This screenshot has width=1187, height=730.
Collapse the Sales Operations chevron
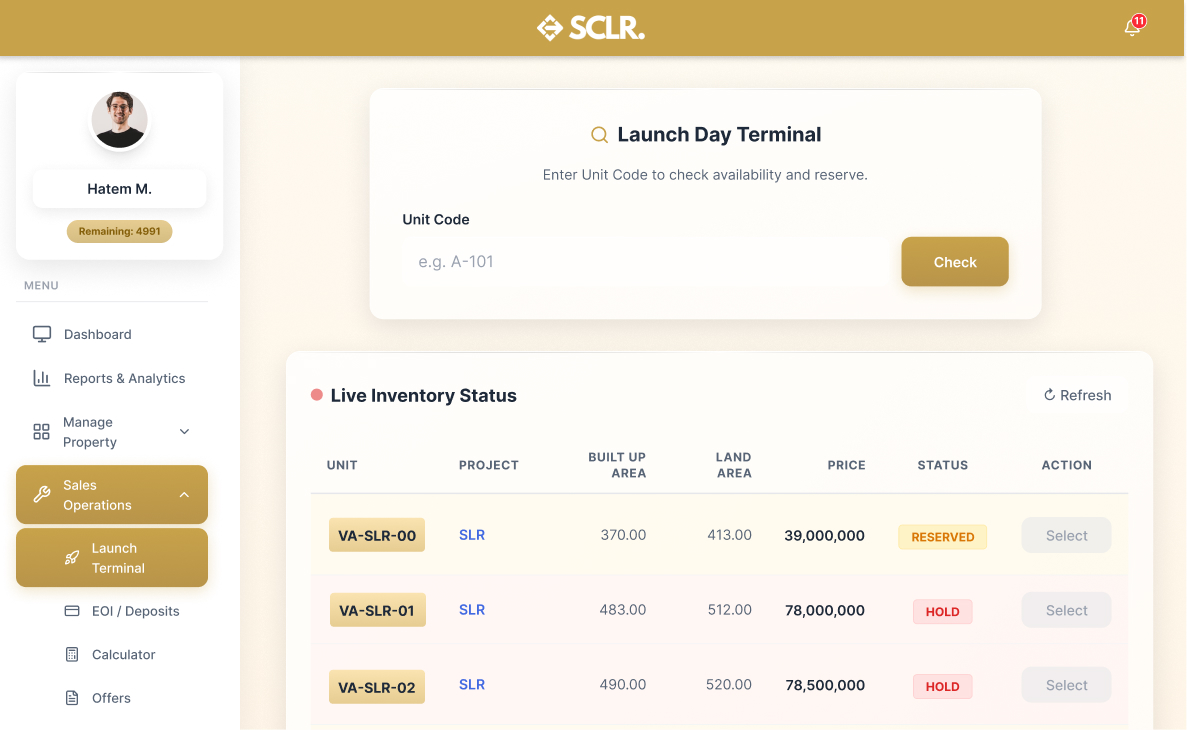point(184,494)
